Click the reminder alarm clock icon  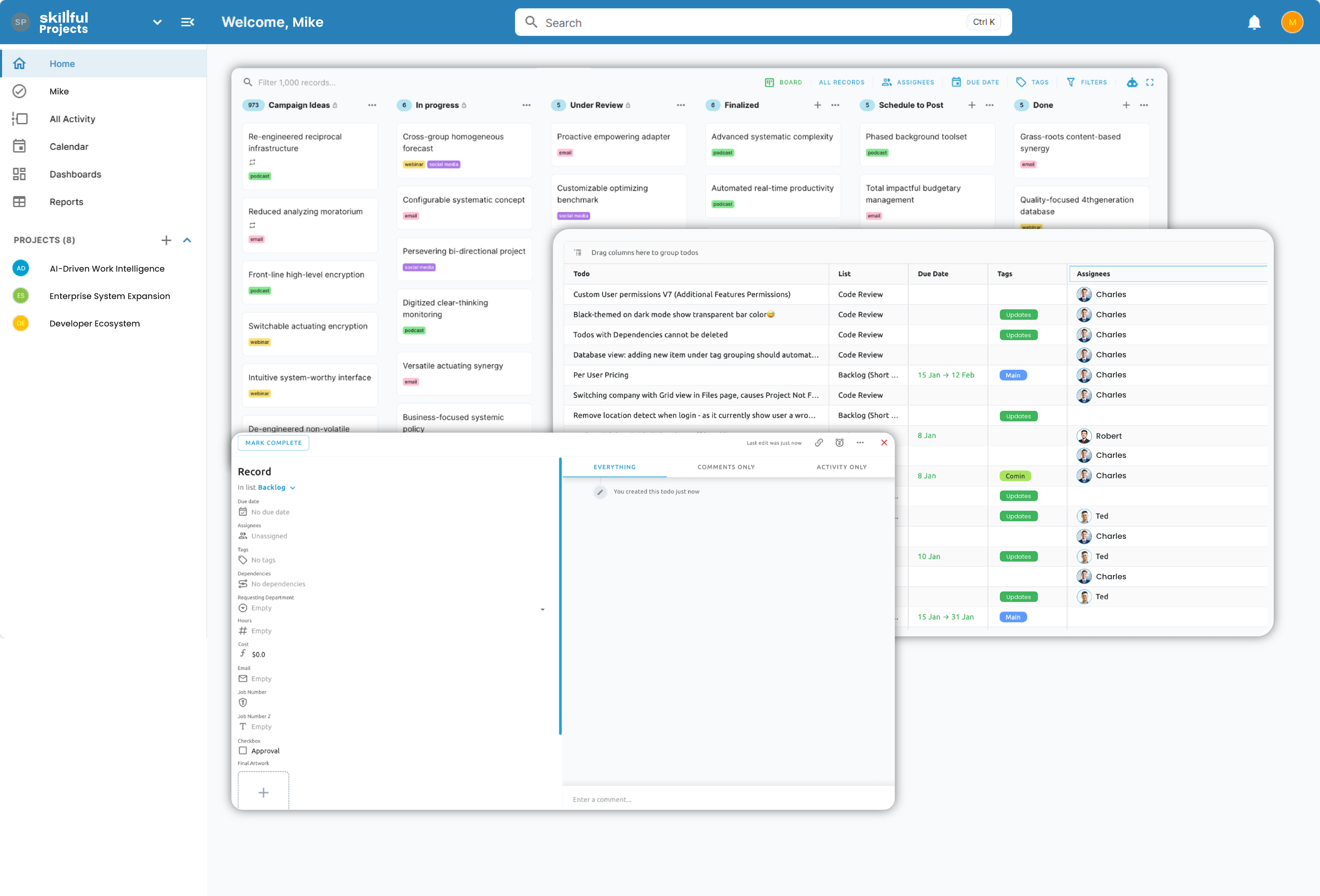click(x=839, y=443)
